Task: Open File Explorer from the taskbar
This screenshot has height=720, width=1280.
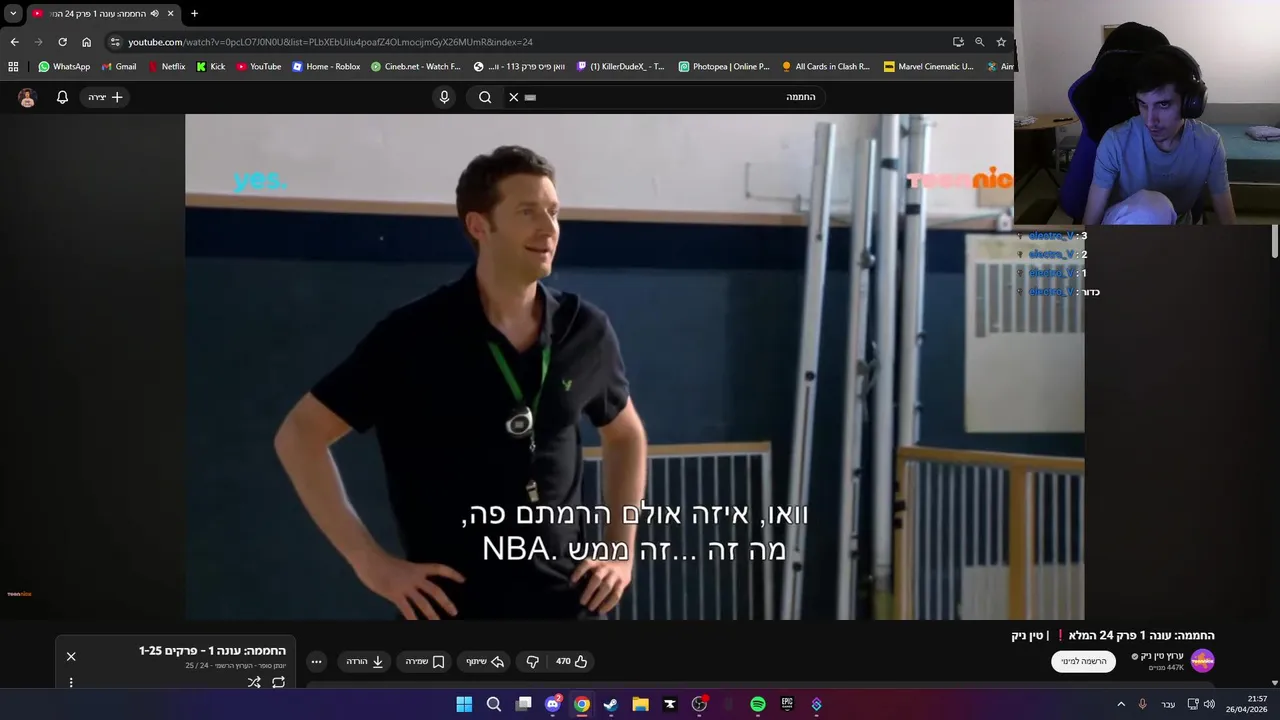Action: coord(640,704)
